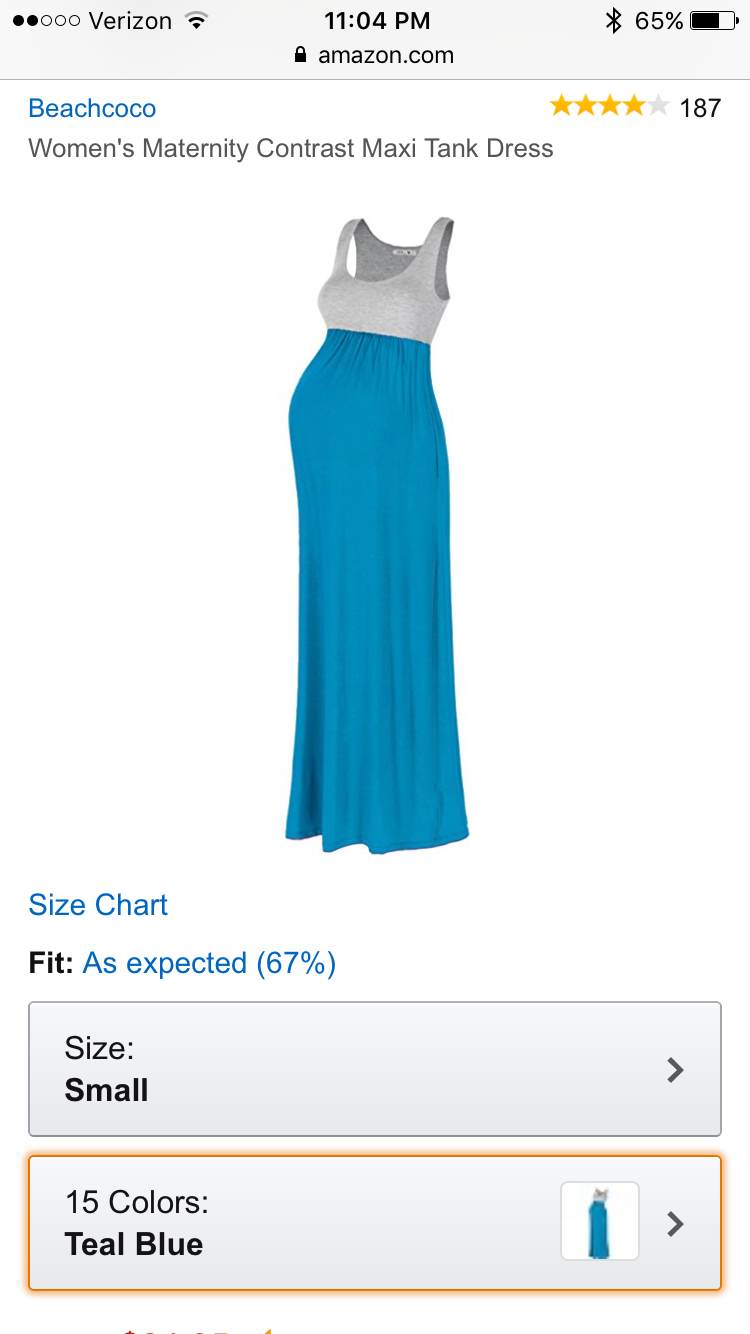Screen dimensions: 750x1334
Task: Open the 187 customer reviews count
Action: [700, 108]
